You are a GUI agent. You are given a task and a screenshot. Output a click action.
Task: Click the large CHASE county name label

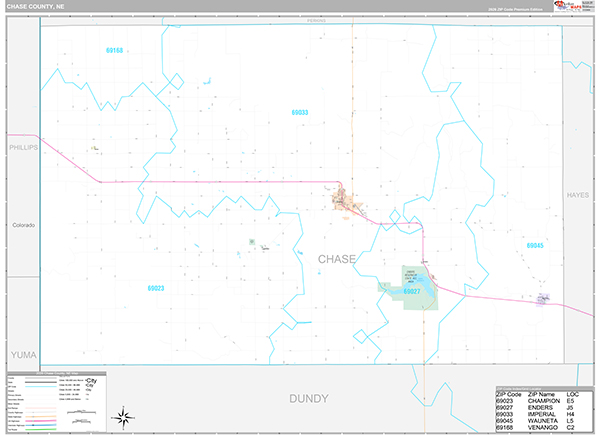click(337, 259)
